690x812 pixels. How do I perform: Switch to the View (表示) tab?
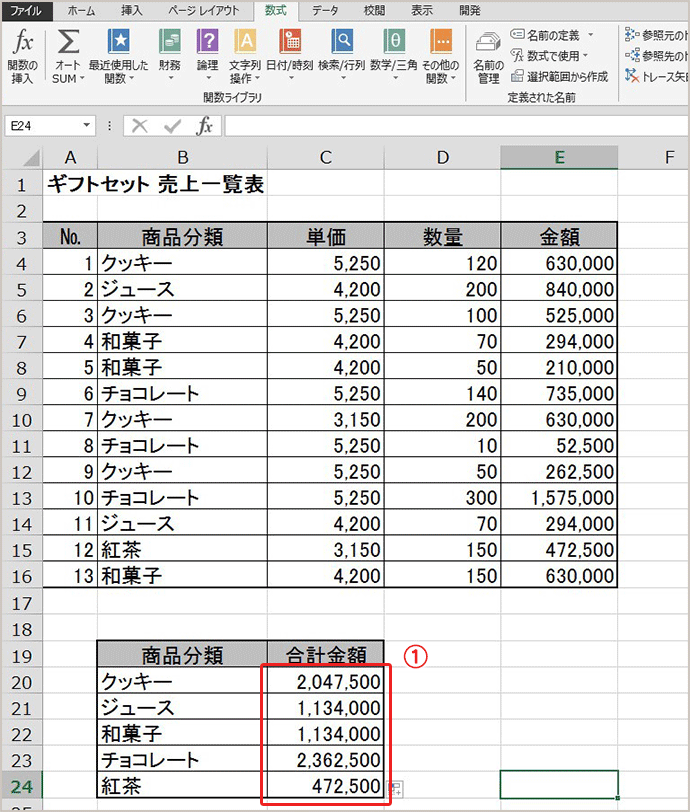pyautogui.click(x=421, y=10)
